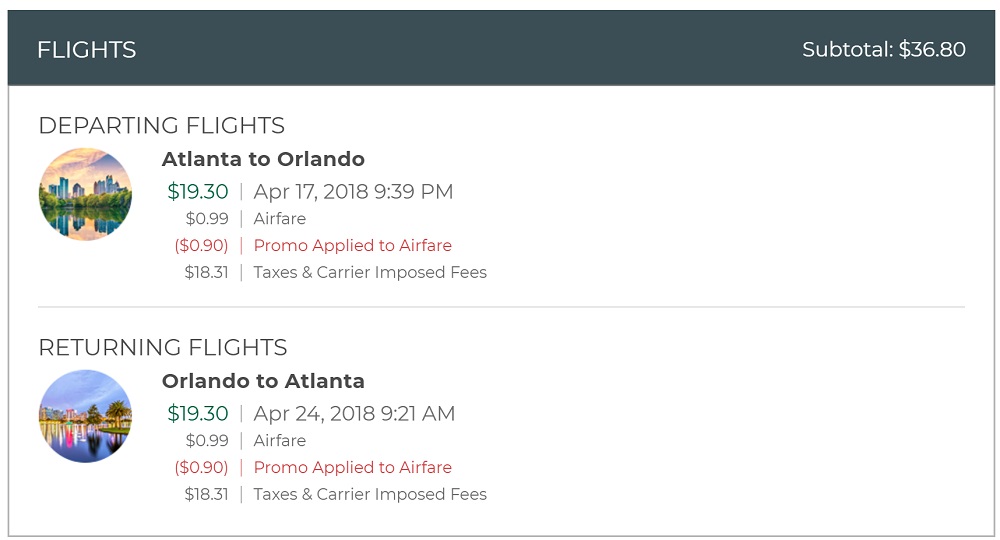Click the returning flight's green $19.30 price
1000x540 pixels.
coord(198,413)
